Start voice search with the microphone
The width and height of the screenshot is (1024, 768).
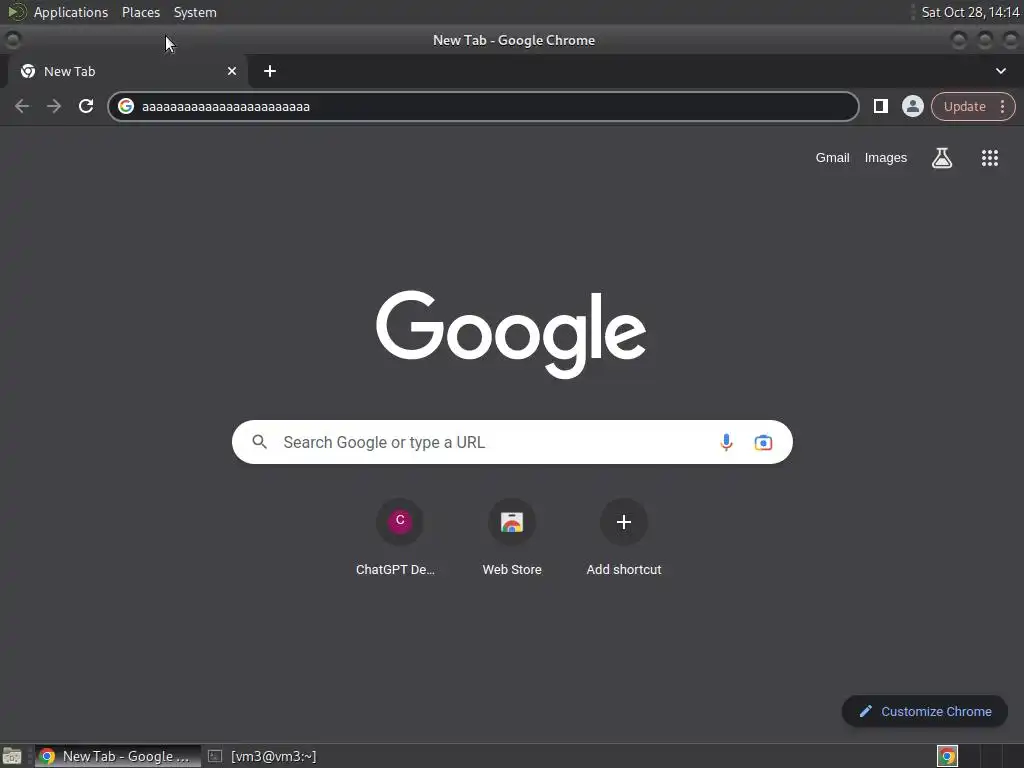pyautogui.click(x=726, y=442)
